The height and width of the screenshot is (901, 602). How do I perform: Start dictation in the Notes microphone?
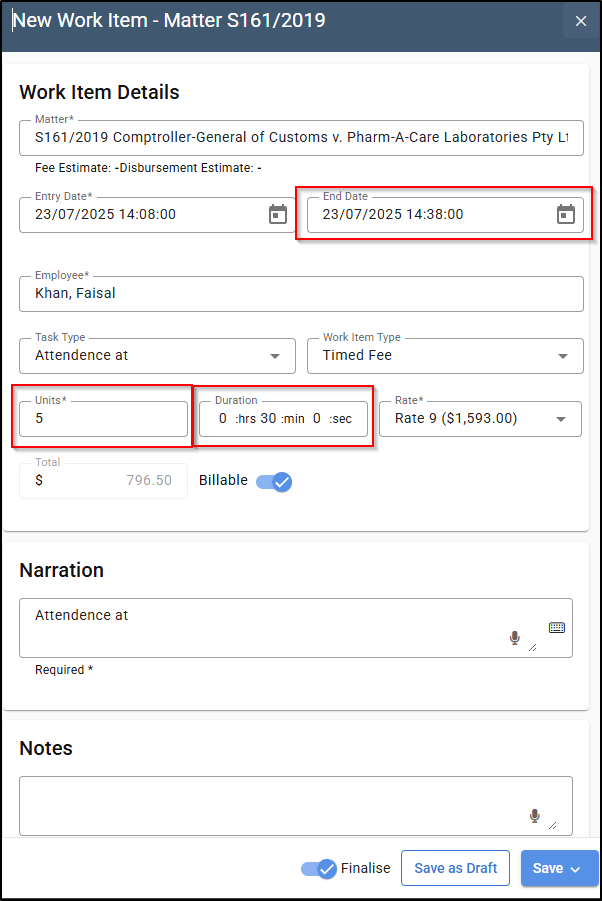coord(535,816)
